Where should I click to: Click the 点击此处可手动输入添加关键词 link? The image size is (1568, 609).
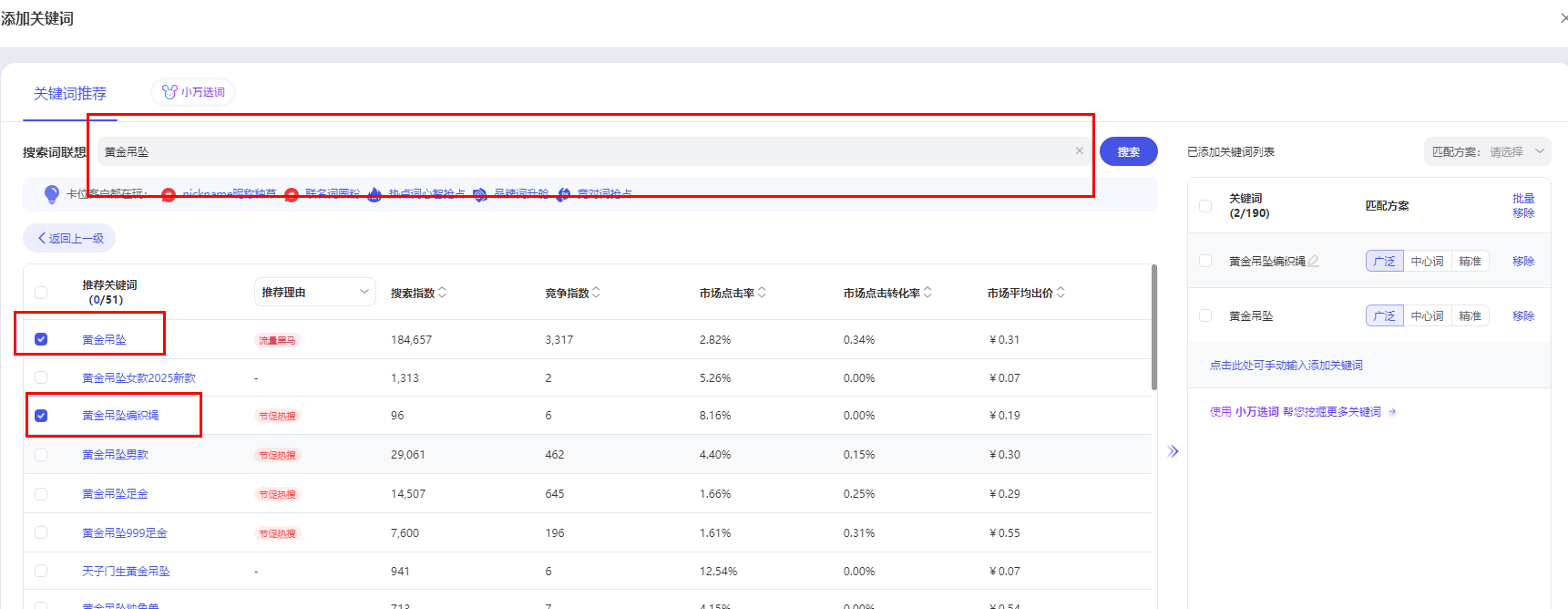point(1286,366)
